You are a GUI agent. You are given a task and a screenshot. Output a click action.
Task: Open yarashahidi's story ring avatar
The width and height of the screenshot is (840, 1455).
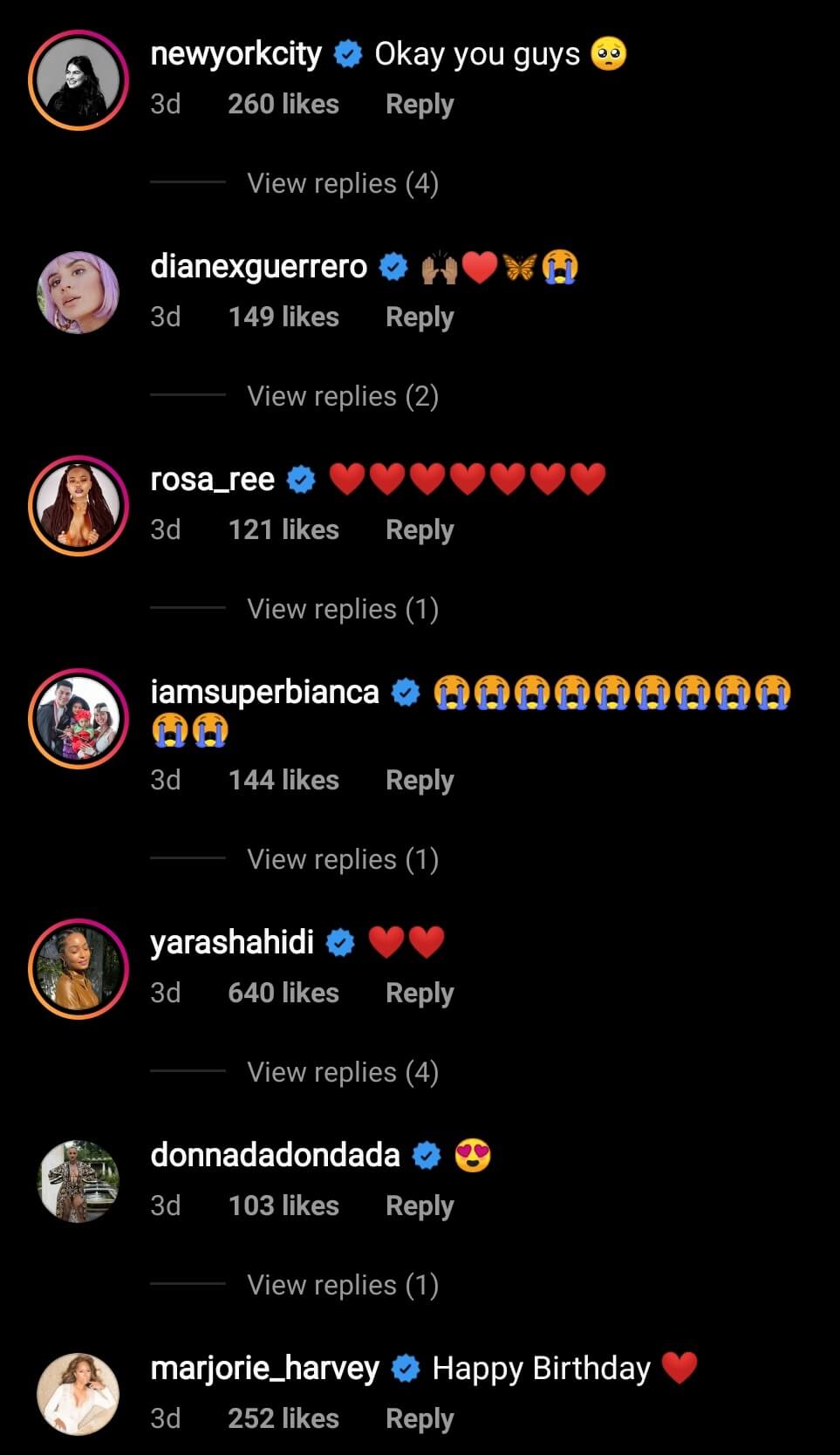point(79,969)
